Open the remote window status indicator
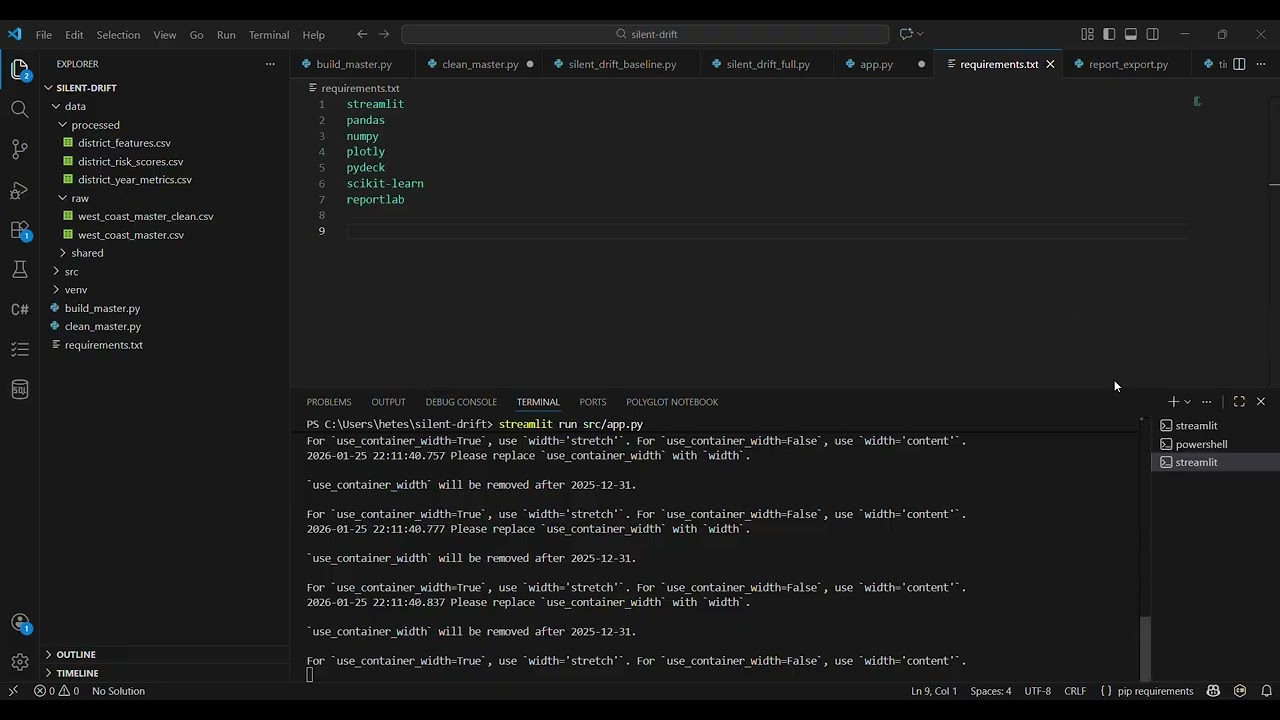Viewport: 1280px width, 720px height. [13, 691]
